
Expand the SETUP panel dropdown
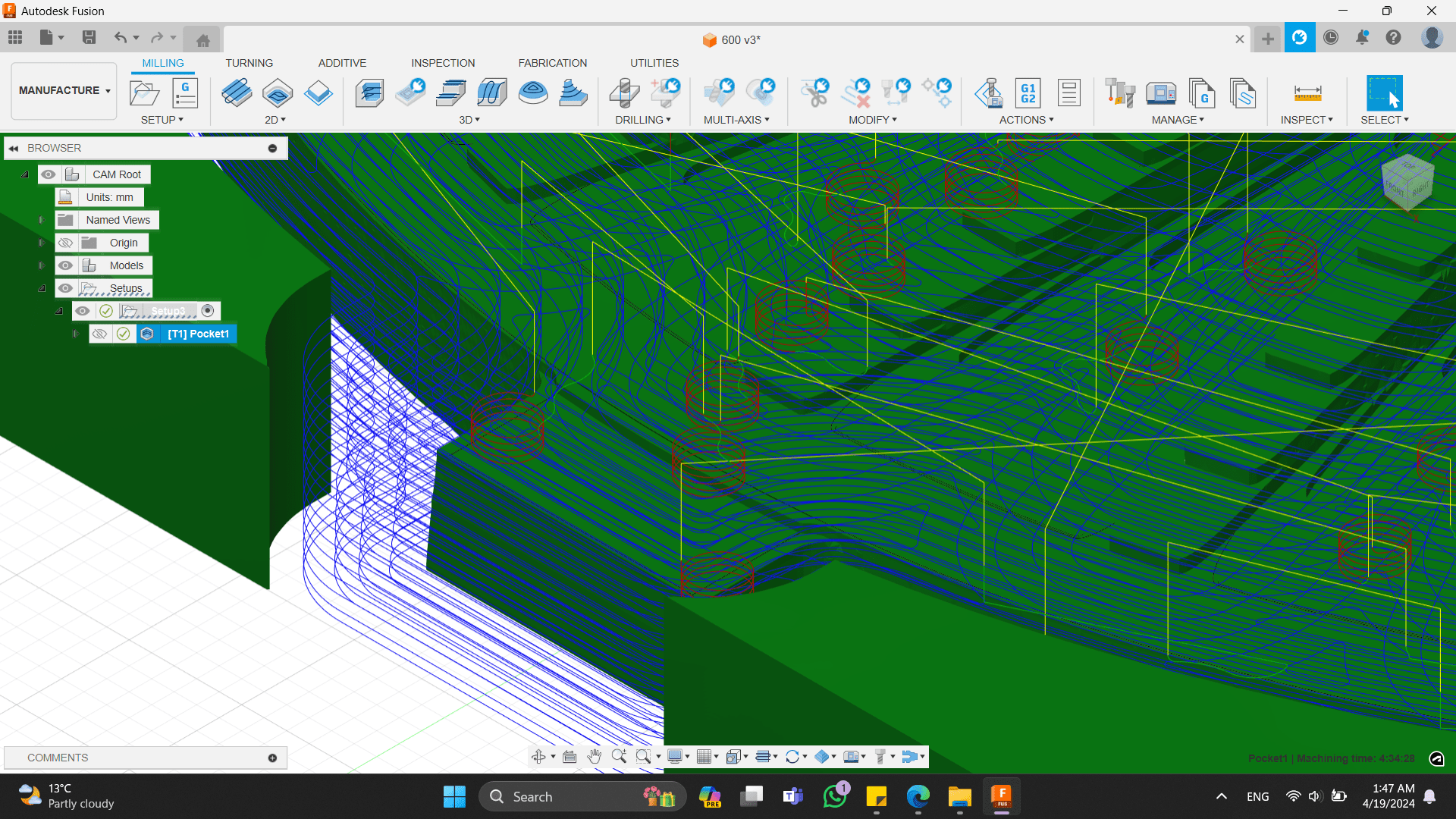(x=162, y=120)
